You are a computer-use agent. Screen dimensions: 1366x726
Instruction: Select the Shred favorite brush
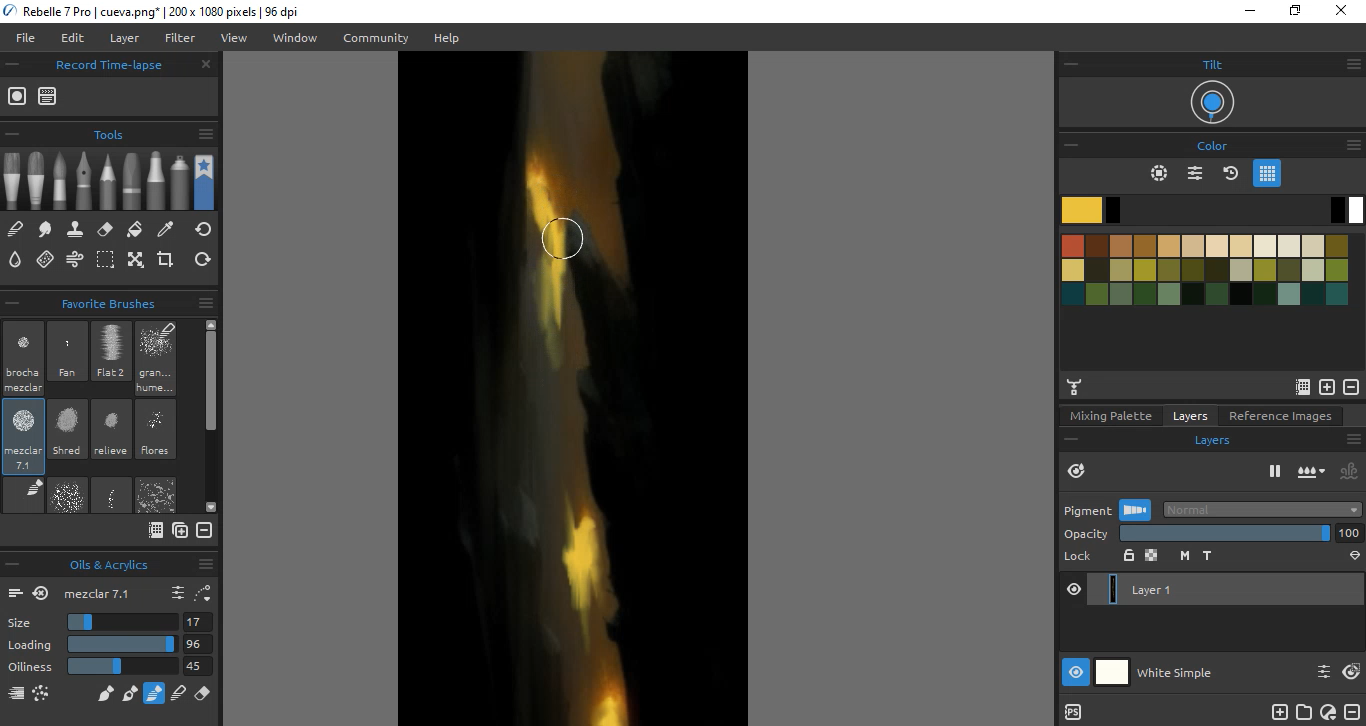(x=67, y=429)
